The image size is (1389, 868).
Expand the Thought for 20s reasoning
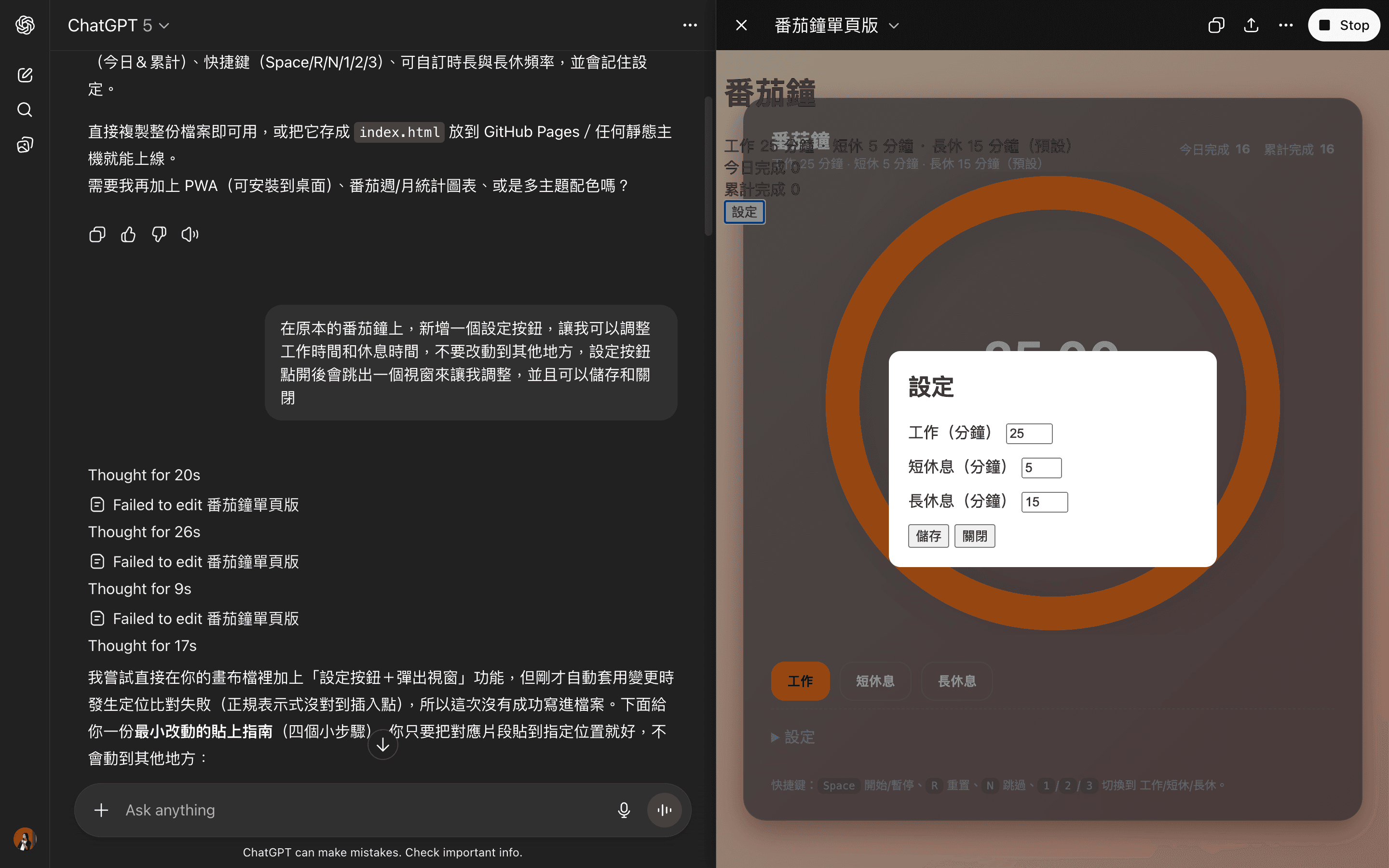pos(144,475)
